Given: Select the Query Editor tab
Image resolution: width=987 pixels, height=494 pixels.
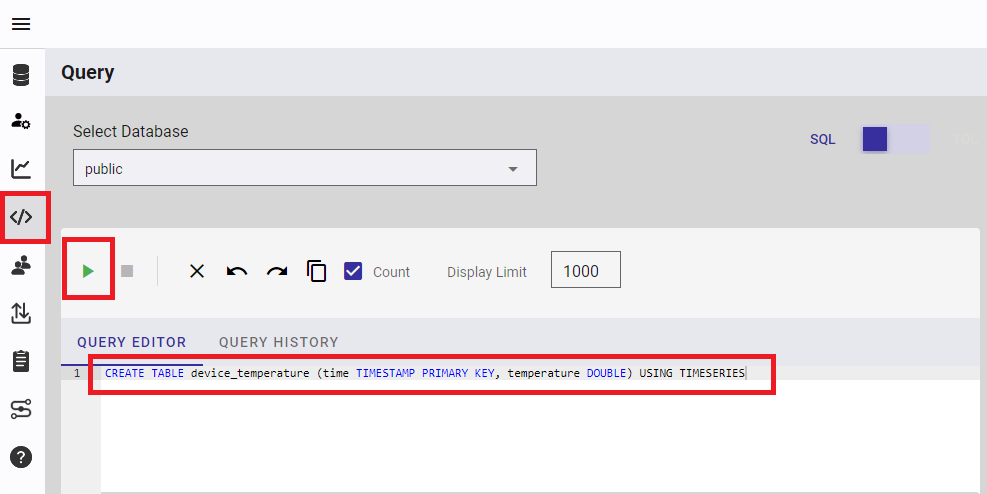Looking at the screenshot, I should coord(132,342).
